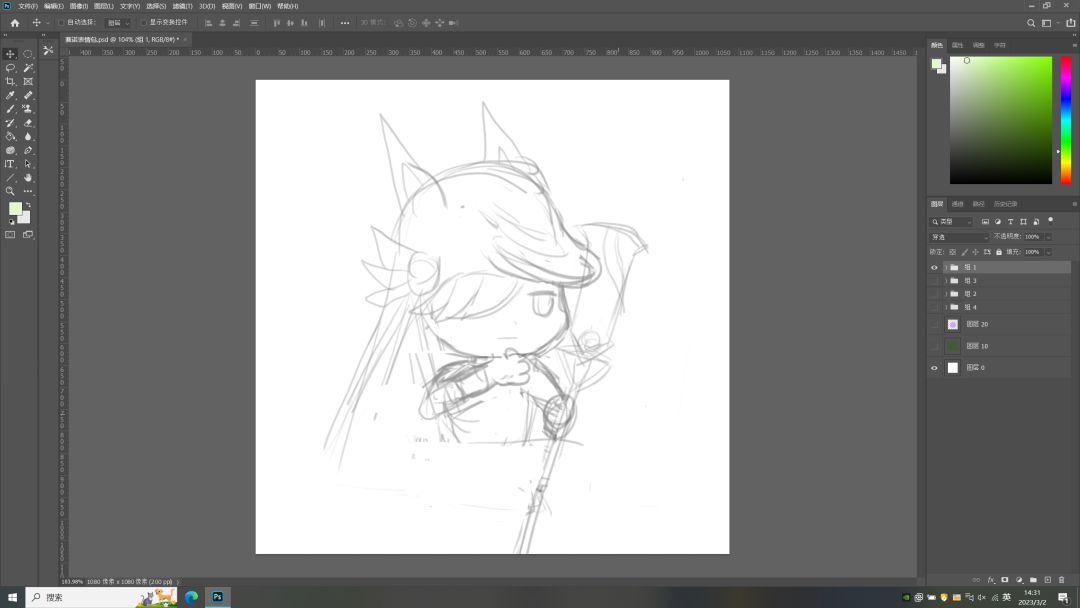This screenshot has height=608, width=1080.
Task: Click the foreground color swatch in toolbox
Action: 15,209
